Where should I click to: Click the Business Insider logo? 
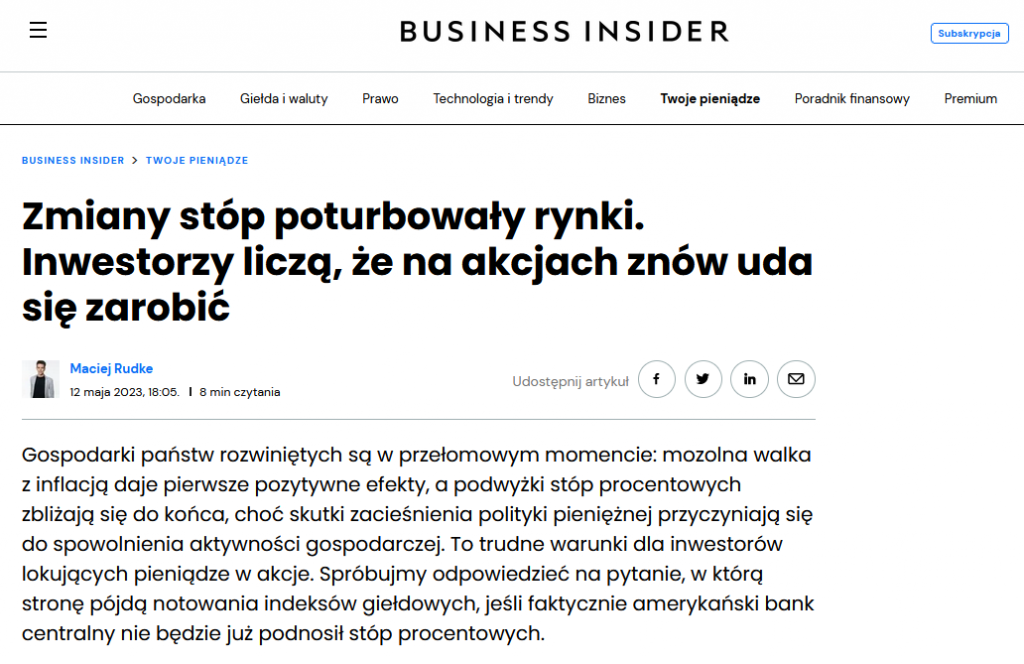(564, 31)
